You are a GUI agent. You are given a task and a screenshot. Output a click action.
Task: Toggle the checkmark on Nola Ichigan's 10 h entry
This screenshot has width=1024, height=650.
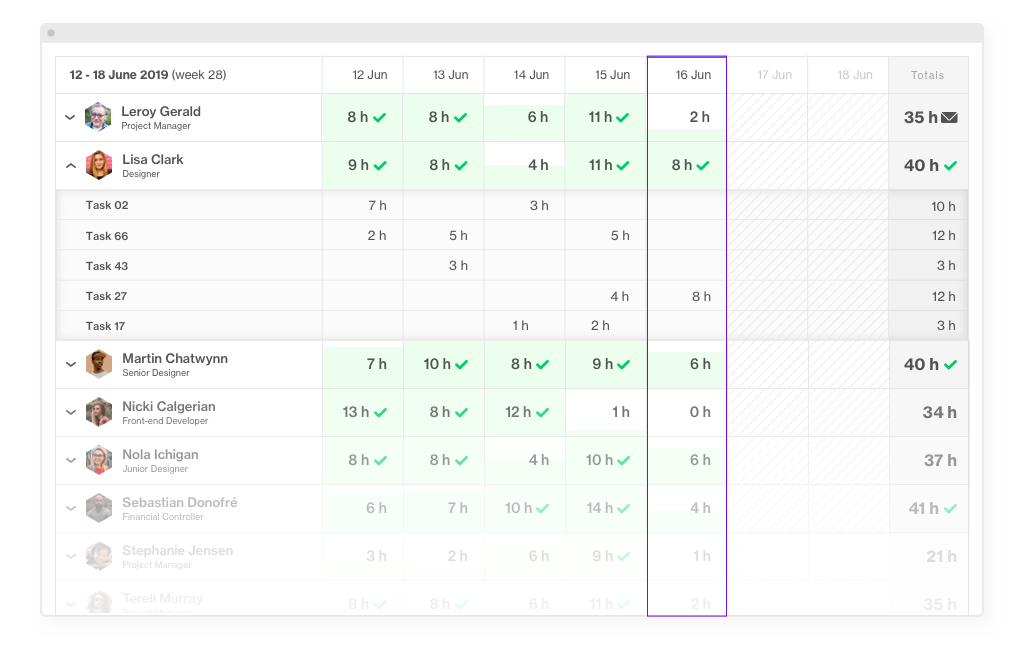click(624, 460)
